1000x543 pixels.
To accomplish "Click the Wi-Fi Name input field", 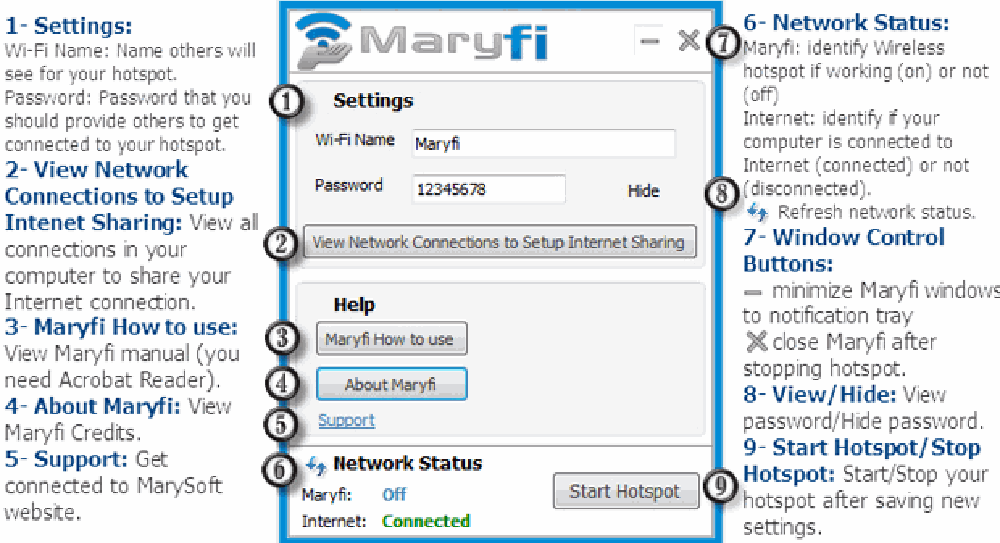I will 543,144.
